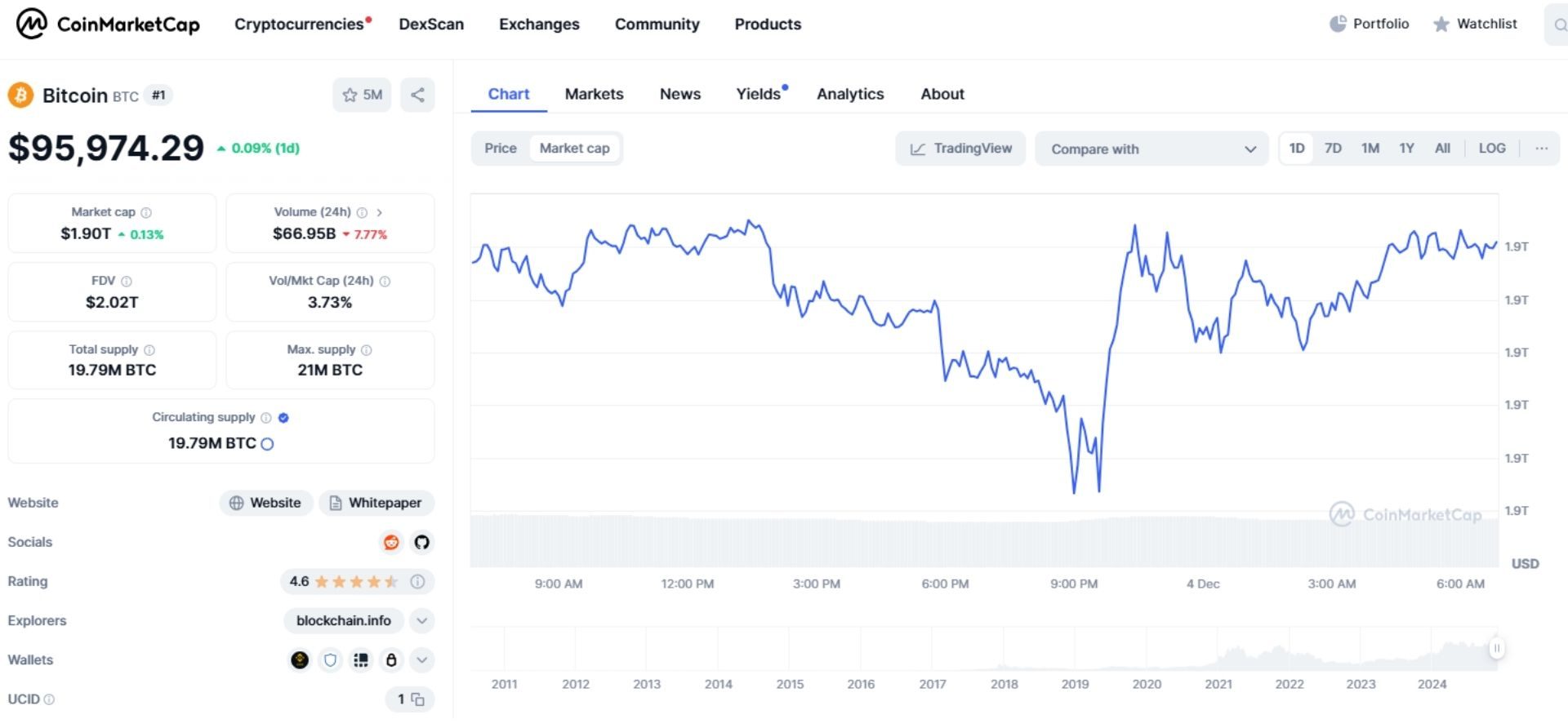This screenshot has height=728, width=1568.
Task: Open the Whitepaper link
Action: tap(376, 504)
